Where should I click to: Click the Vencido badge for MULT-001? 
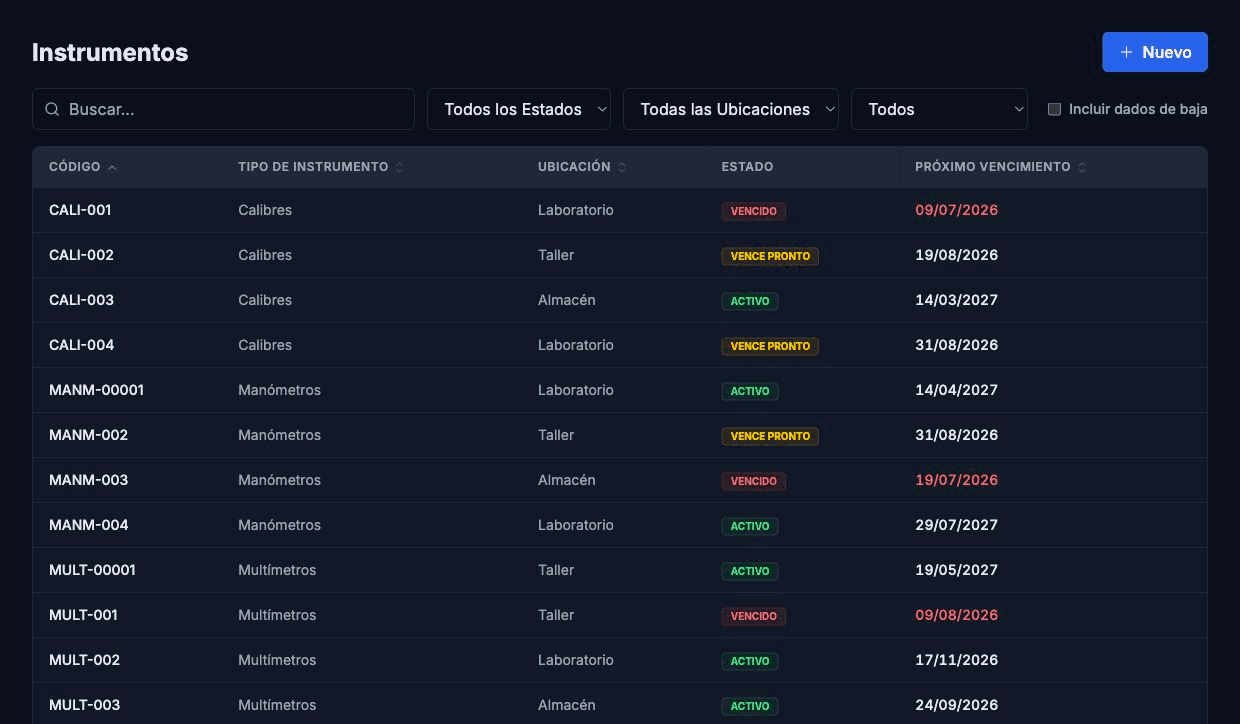click(x=753, y=616)
